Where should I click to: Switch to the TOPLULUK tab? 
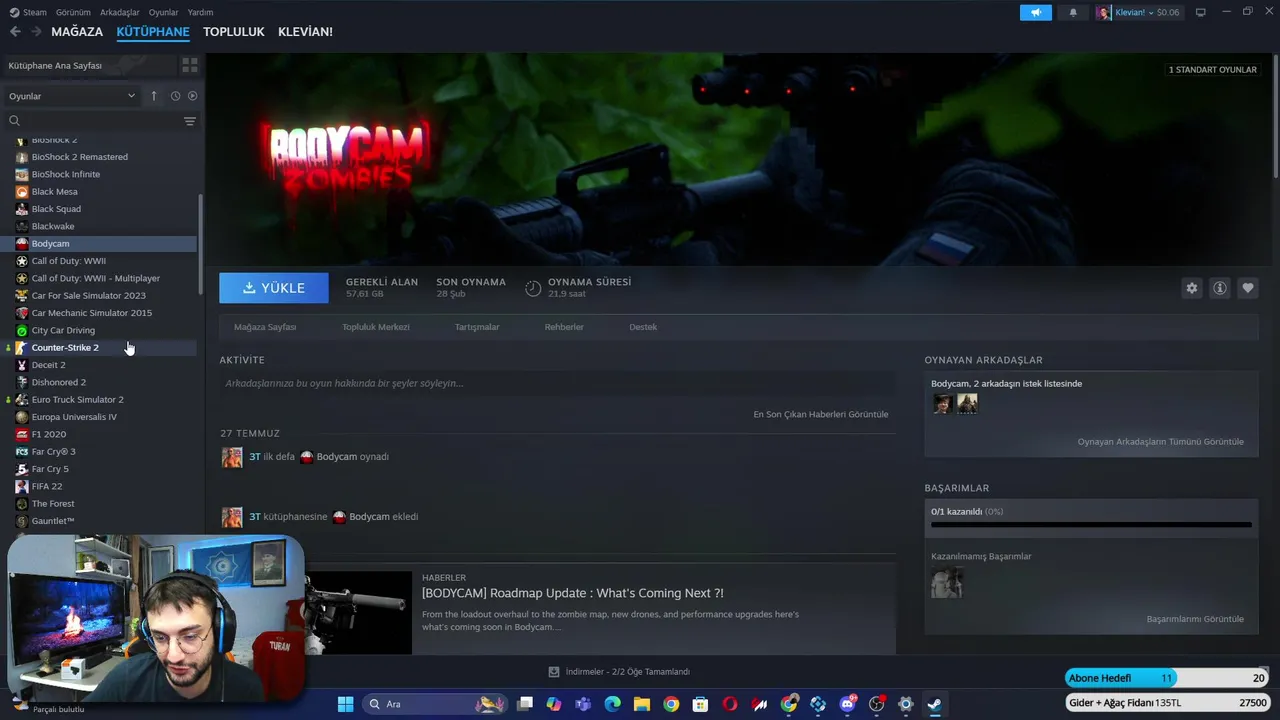click(x=233, y=32)
